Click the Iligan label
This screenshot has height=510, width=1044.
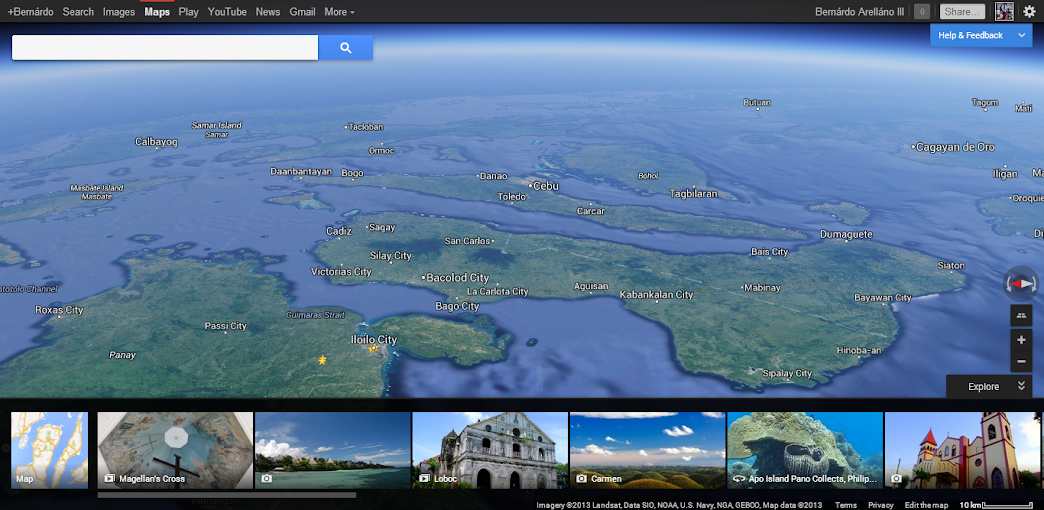coord(1005,174)
